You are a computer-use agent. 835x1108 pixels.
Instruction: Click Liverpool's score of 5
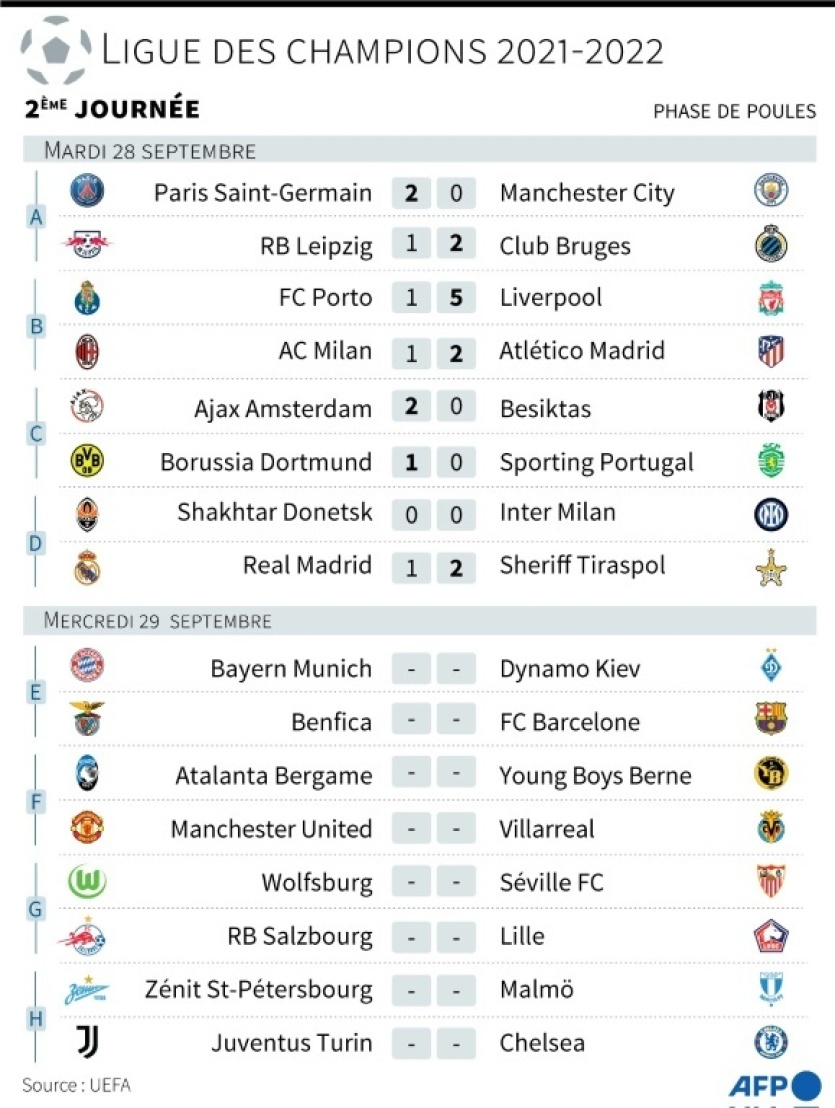[456, 298]
